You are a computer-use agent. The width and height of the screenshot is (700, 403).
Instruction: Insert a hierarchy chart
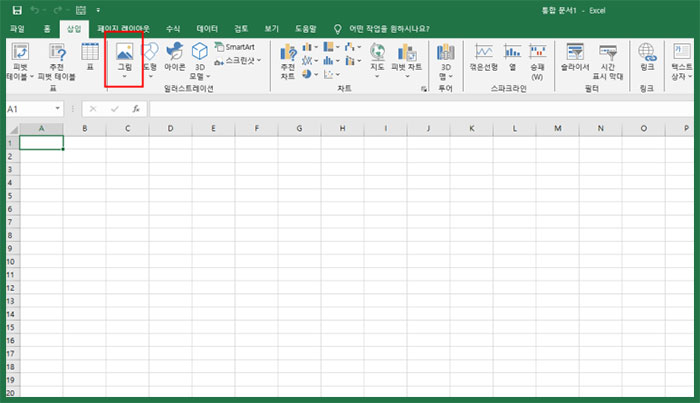point(331,47)
